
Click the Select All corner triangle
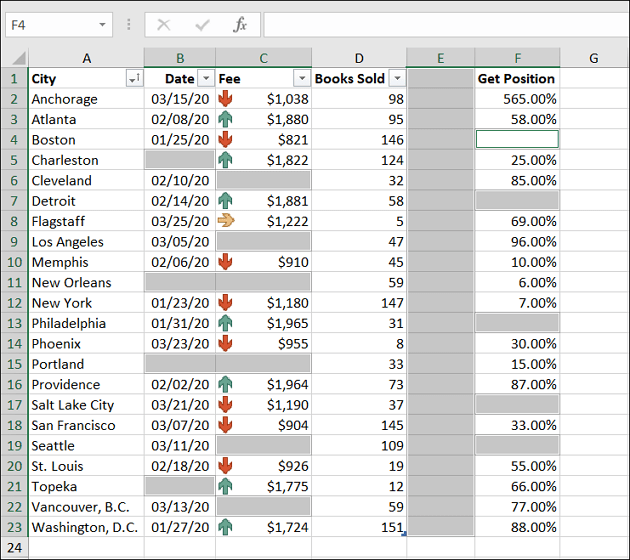tap(18, 58)
